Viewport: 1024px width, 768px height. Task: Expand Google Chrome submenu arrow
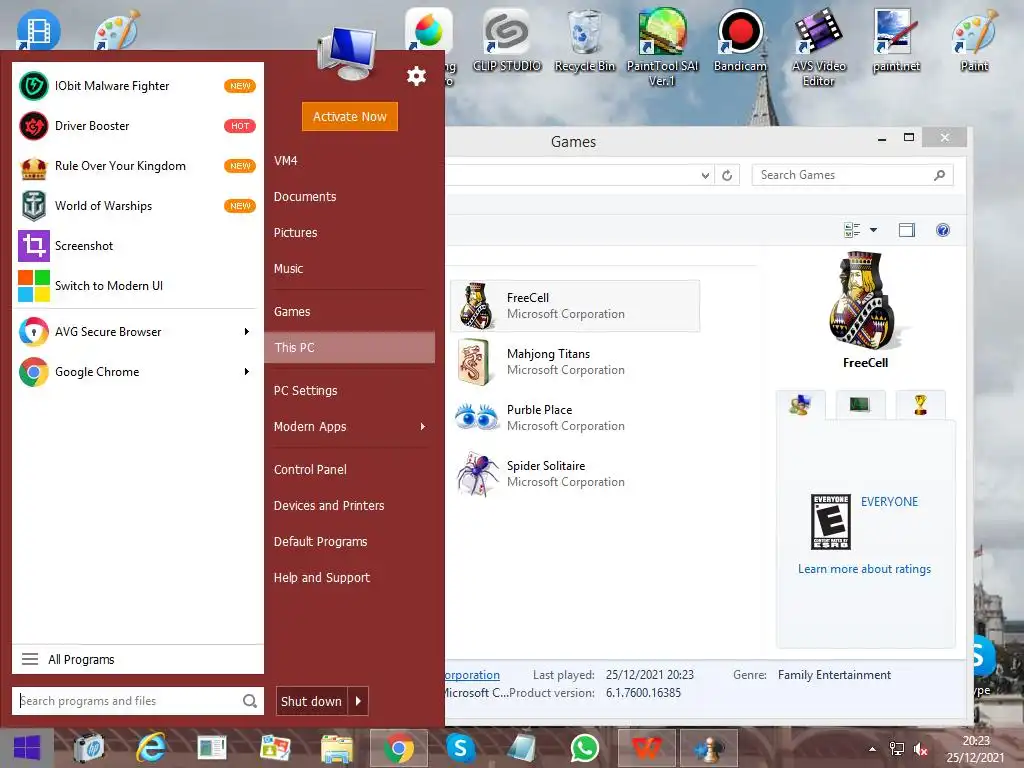(x=246, y=372)
